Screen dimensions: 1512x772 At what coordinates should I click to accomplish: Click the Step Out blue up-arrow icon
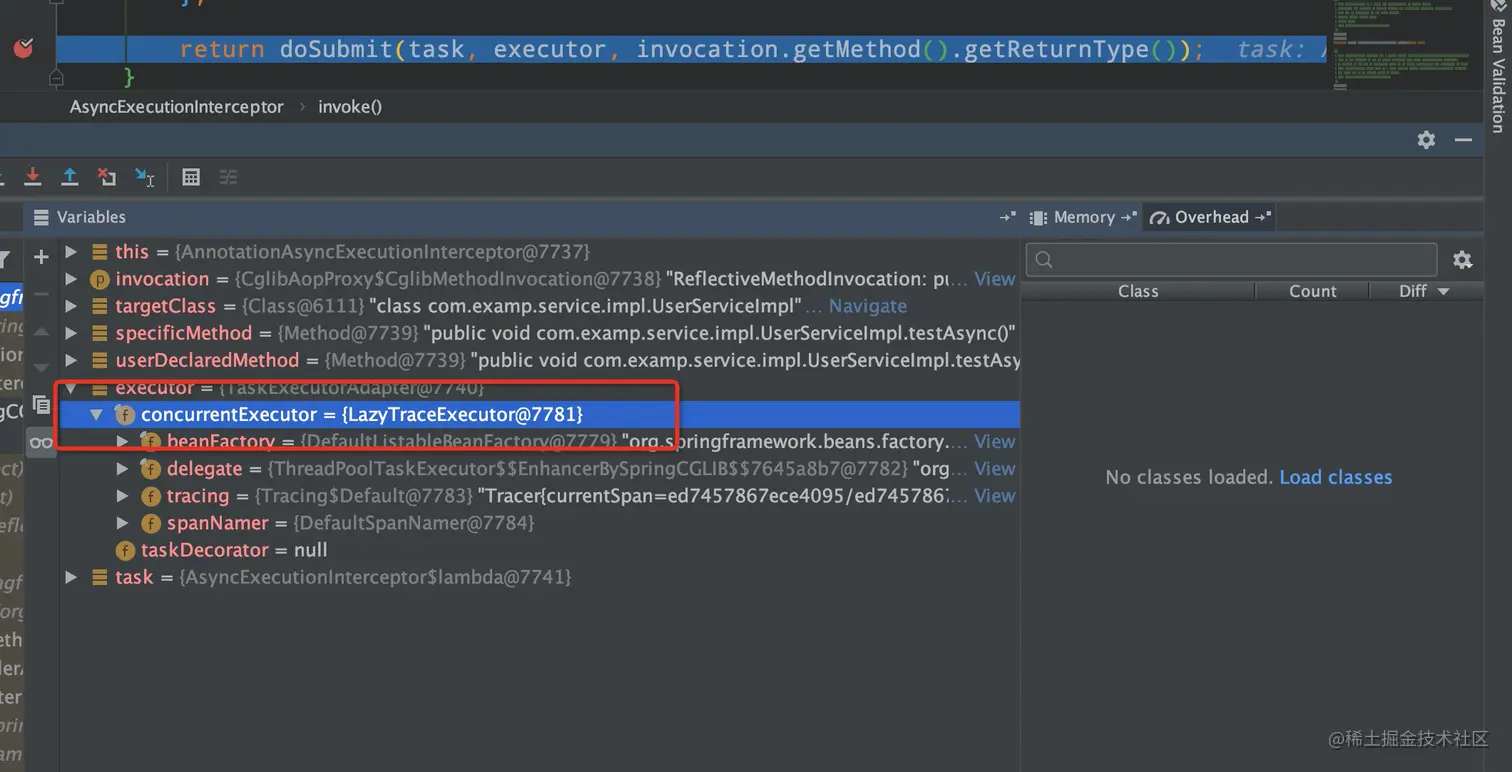pos(70,177)
